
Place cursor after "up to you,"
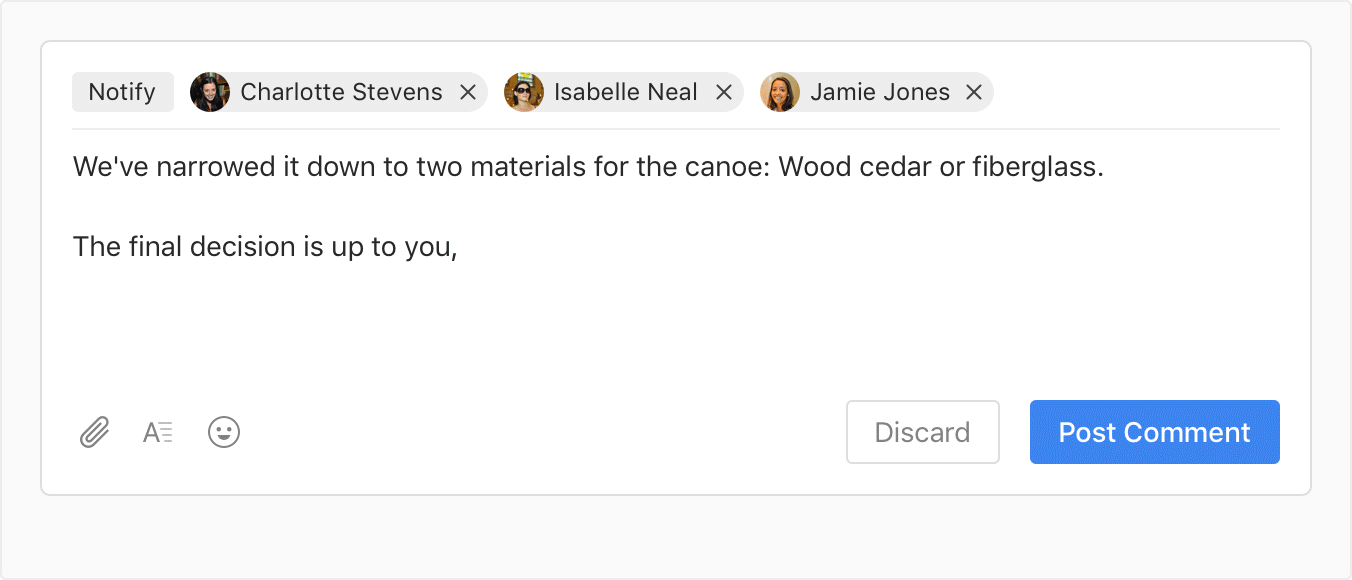(x=460, y=247)
